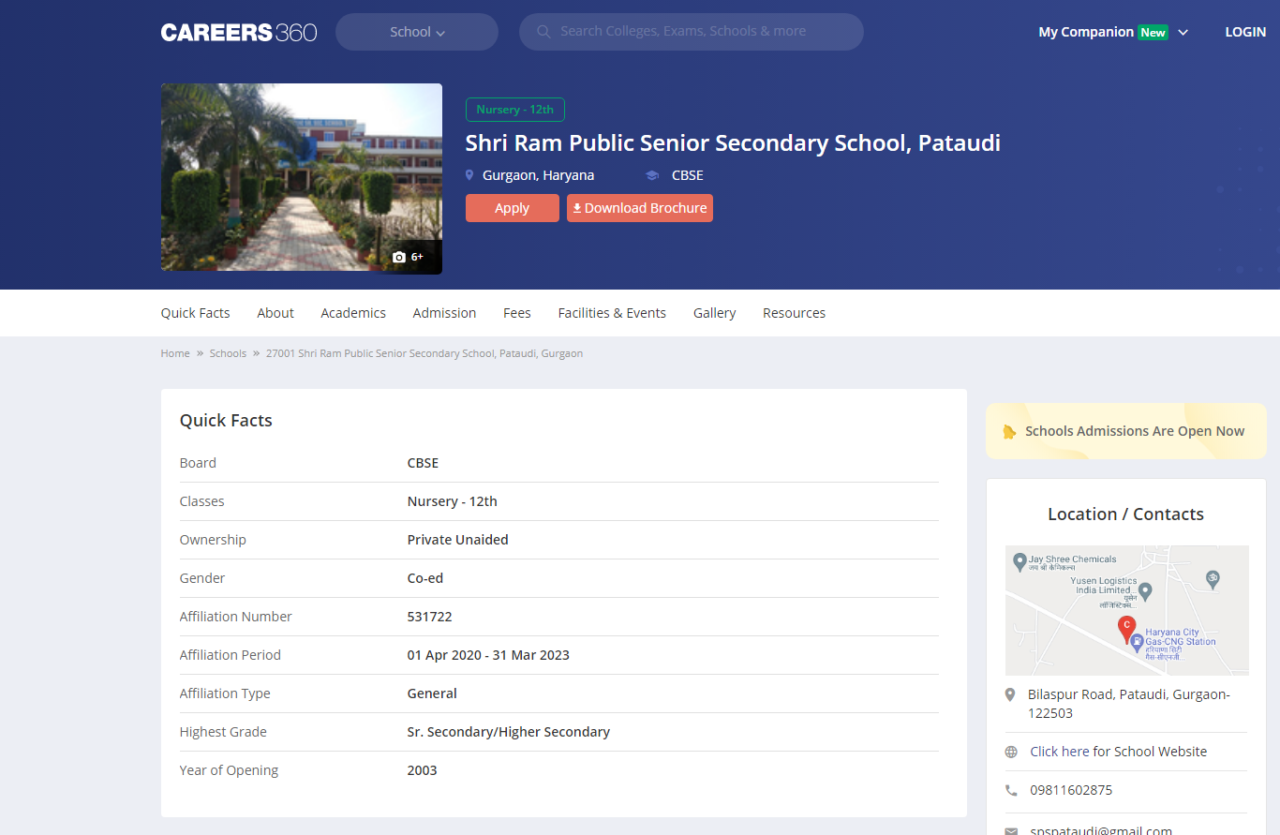1280x835 pixels.
Task: Expand the My Companion menu
Action: 1113,32
